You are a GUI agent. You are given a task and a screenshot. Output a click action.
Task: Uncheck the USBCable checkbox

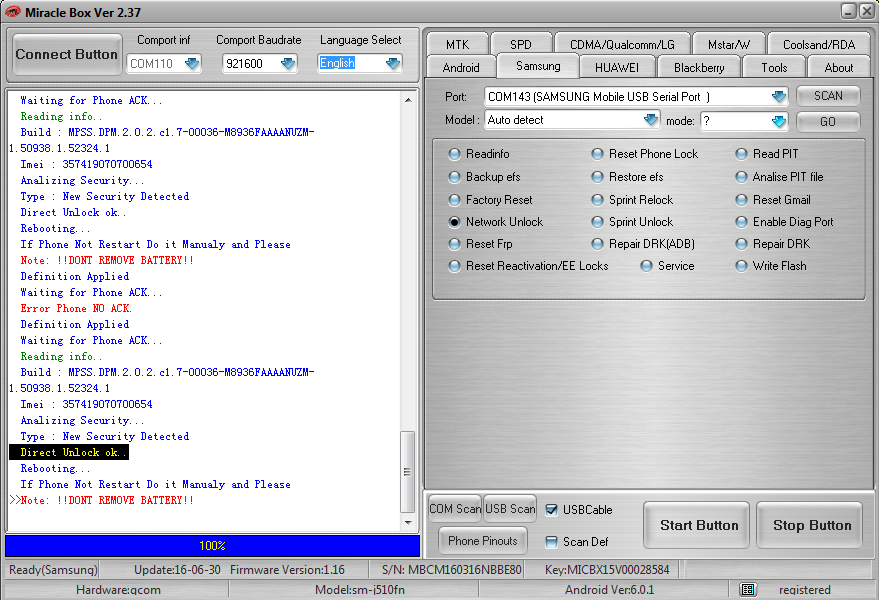(x=552, y=510)
